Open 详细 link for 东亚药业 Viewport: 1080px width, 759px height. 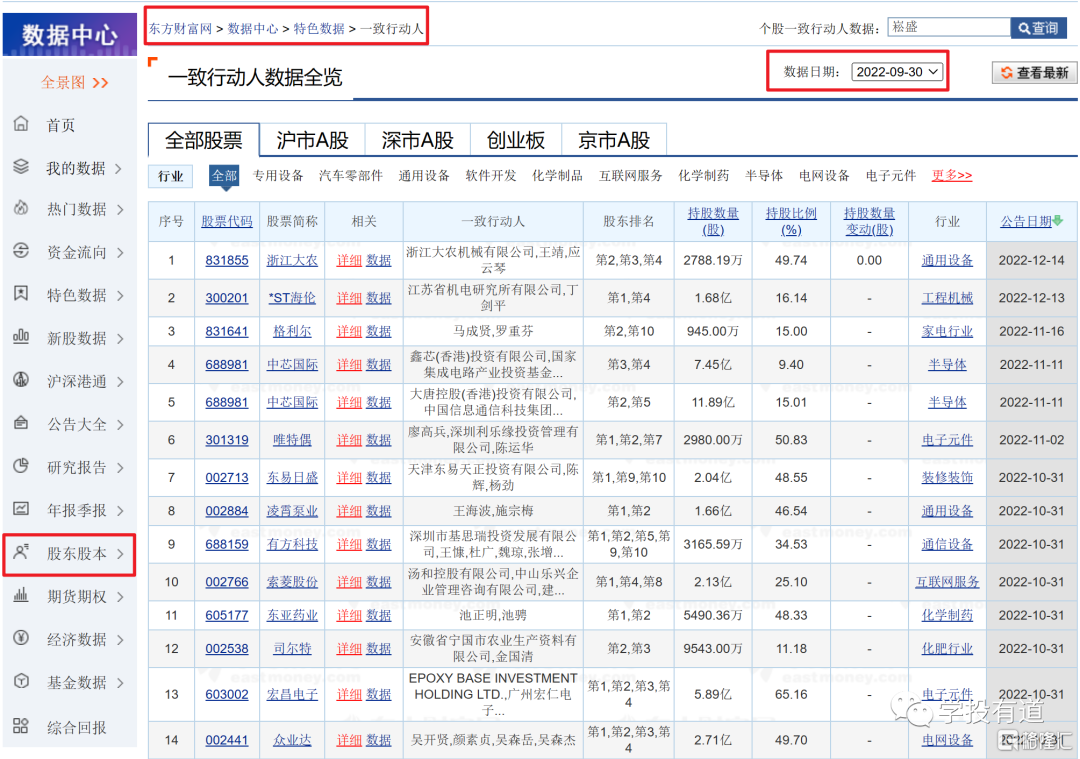(349, 615)
